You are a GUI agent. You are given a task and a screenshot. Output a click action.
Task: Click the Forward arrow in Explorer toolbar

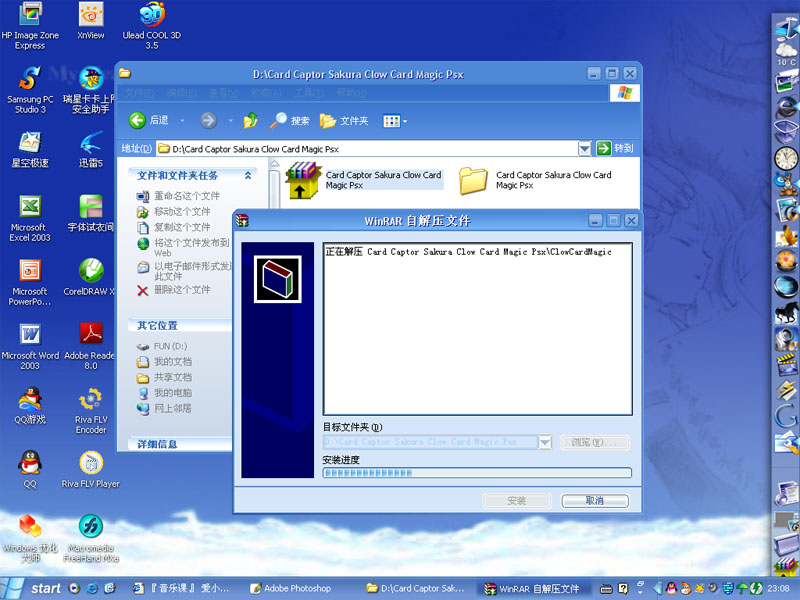(x=208, y=120)
